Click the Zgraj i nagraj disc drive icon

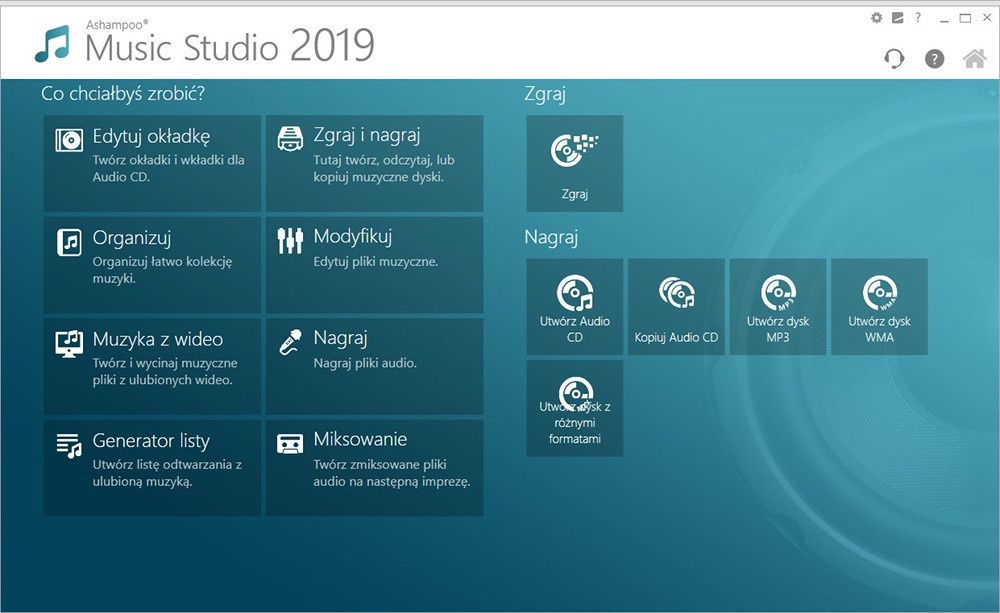[290, 138]
